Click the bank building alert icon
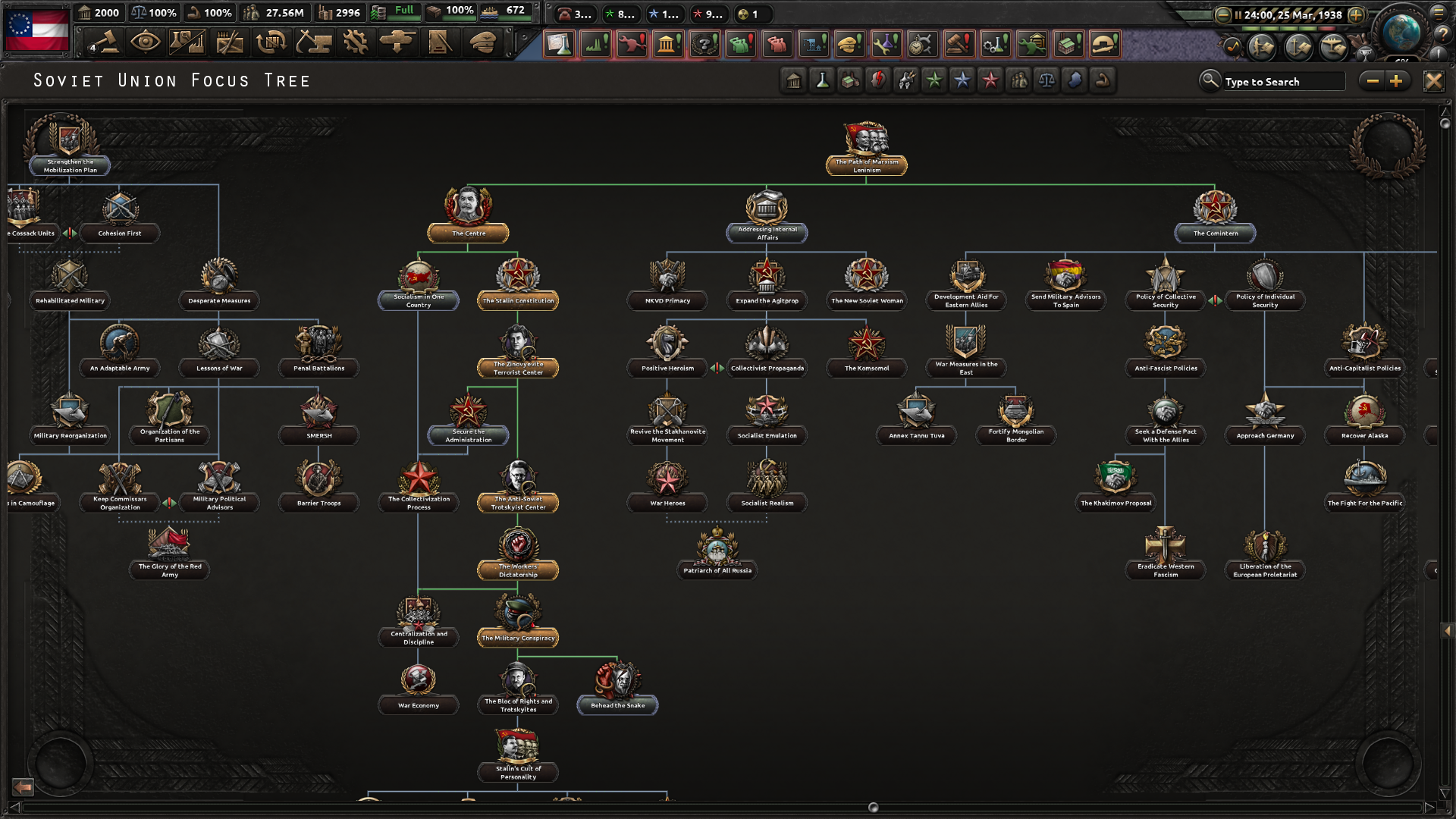The image size is (1456, 819). point(668,44)
